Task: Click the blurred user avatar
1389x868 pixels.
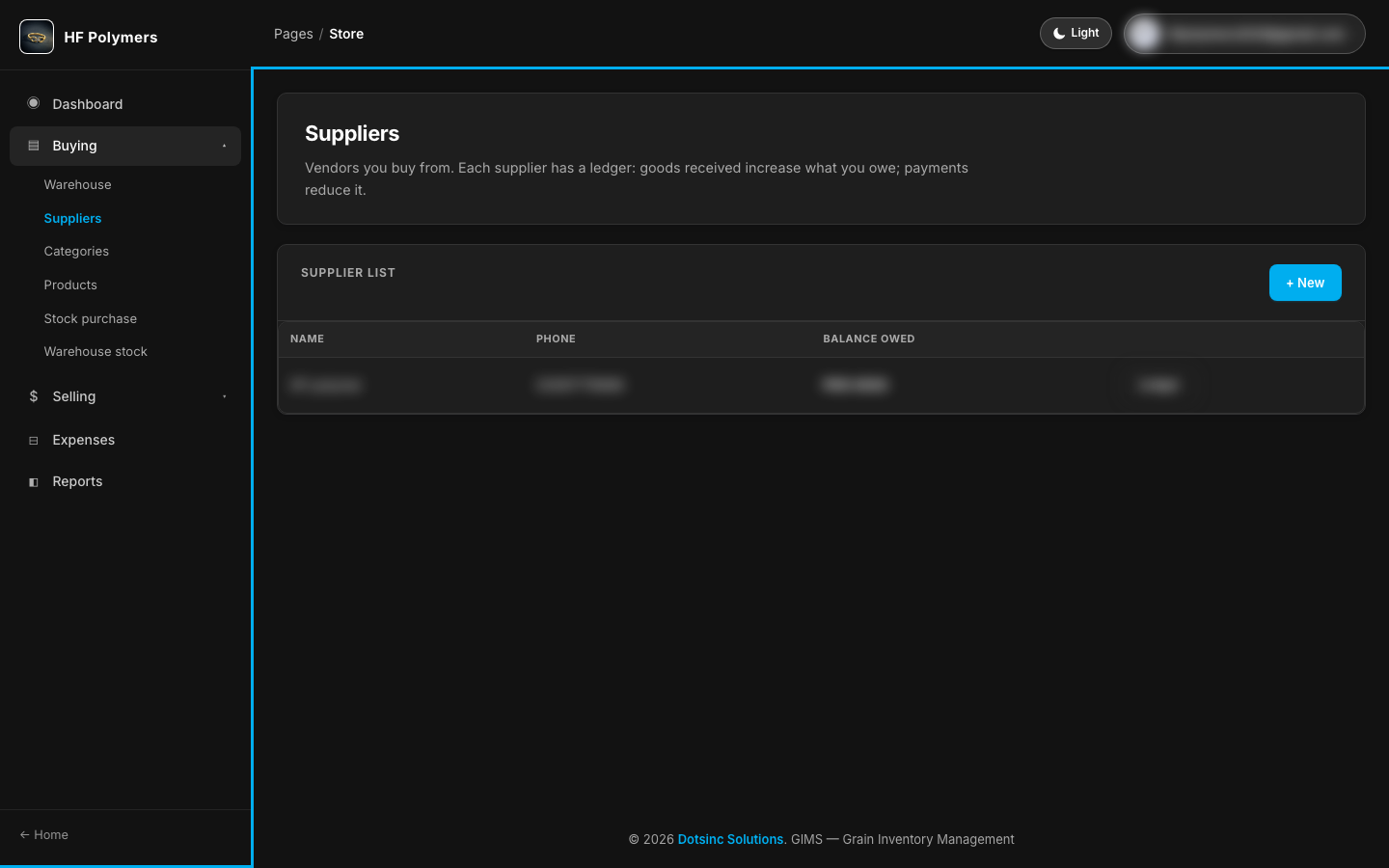Action: 1145,34
